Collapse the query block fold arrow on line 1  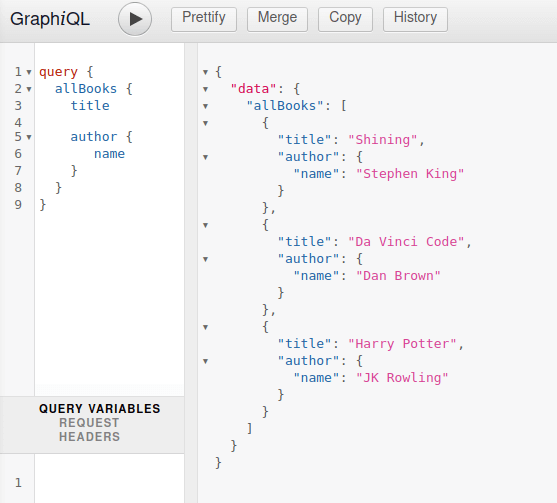(29, 72)
